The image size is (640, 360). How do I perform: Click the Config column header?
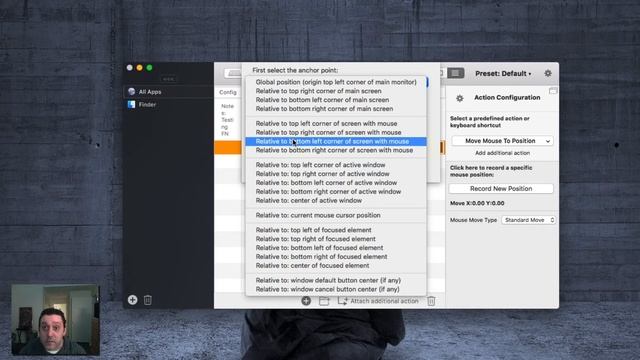pos(228,92)
